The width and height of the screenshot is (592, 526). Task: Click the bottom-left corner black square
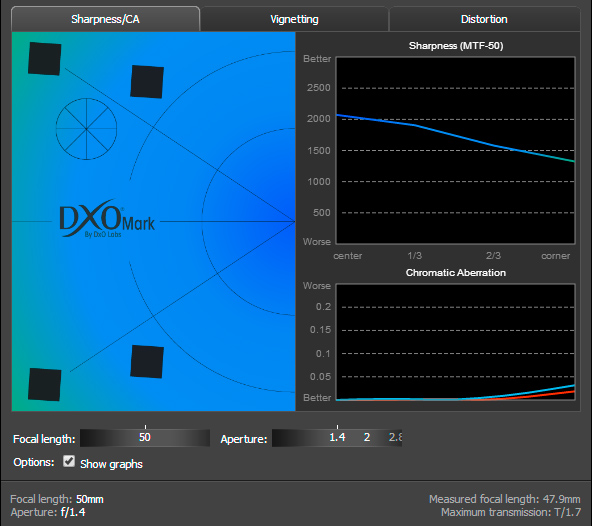[45, 384]
